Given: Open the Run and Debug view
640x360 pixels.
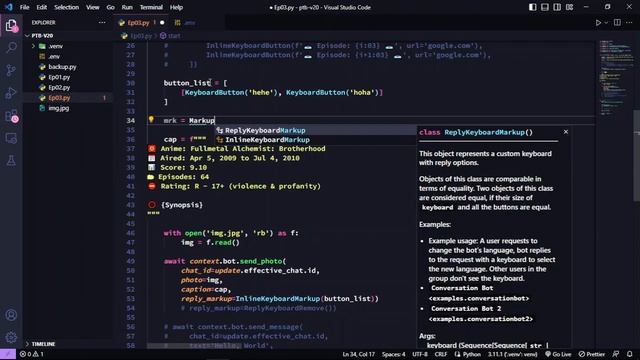Looking at the screenshot, I should pos(11,93).
